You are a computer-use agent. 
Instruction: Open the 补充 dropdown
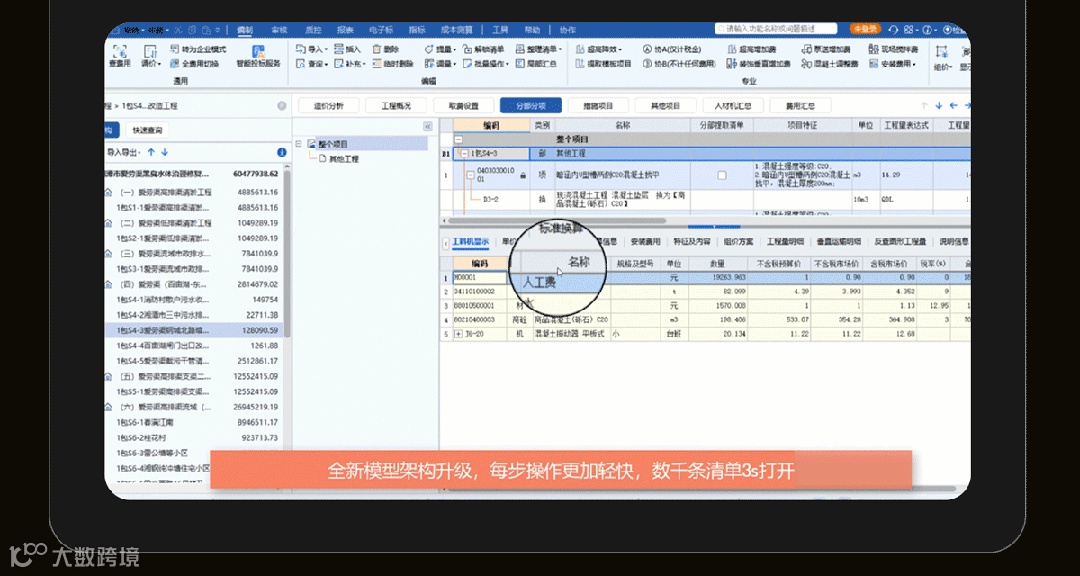click(x=350, y=63)
